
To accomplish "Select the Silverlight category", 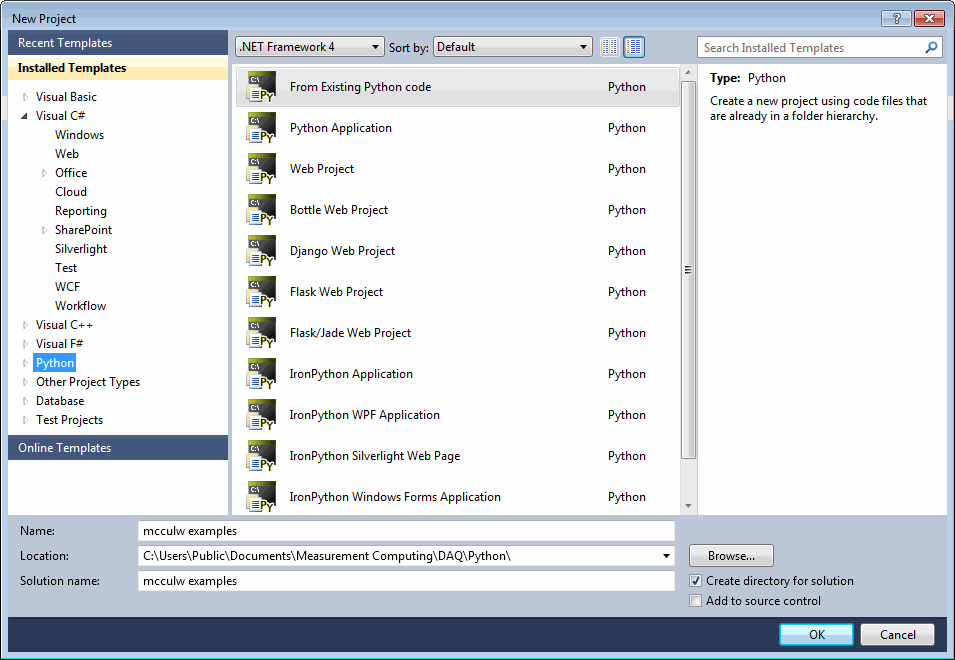I will (81, 248).
